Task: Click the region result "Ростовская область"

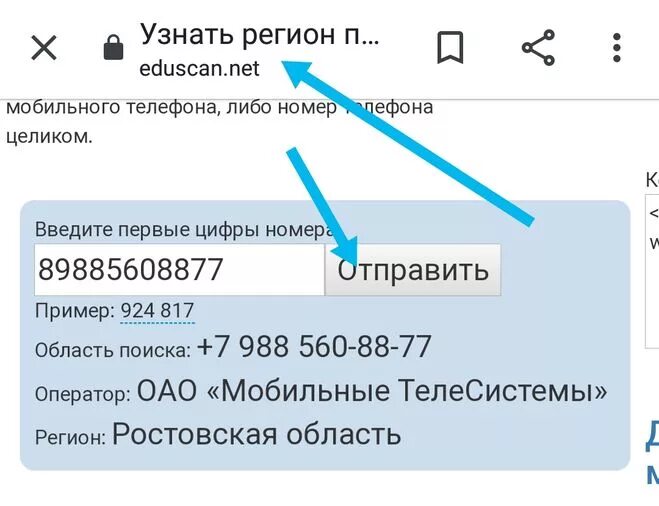Action: 256,434
